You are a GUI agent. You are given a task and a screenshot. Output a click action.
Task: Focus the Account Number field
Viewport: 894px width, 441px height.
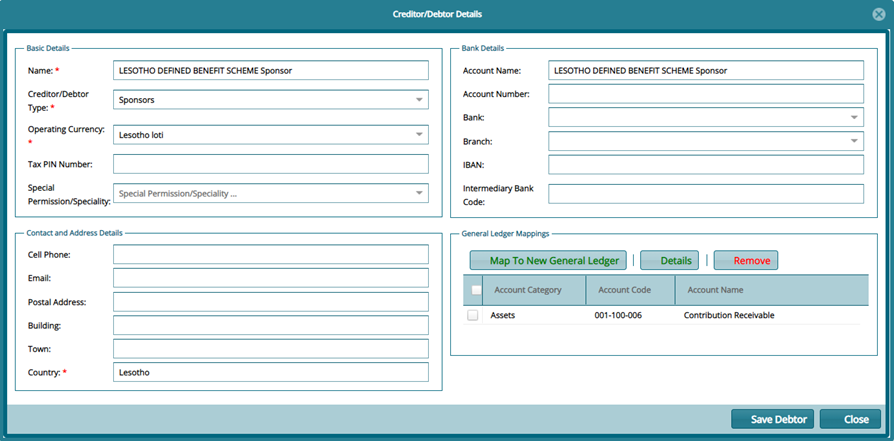tap(706, 94)
